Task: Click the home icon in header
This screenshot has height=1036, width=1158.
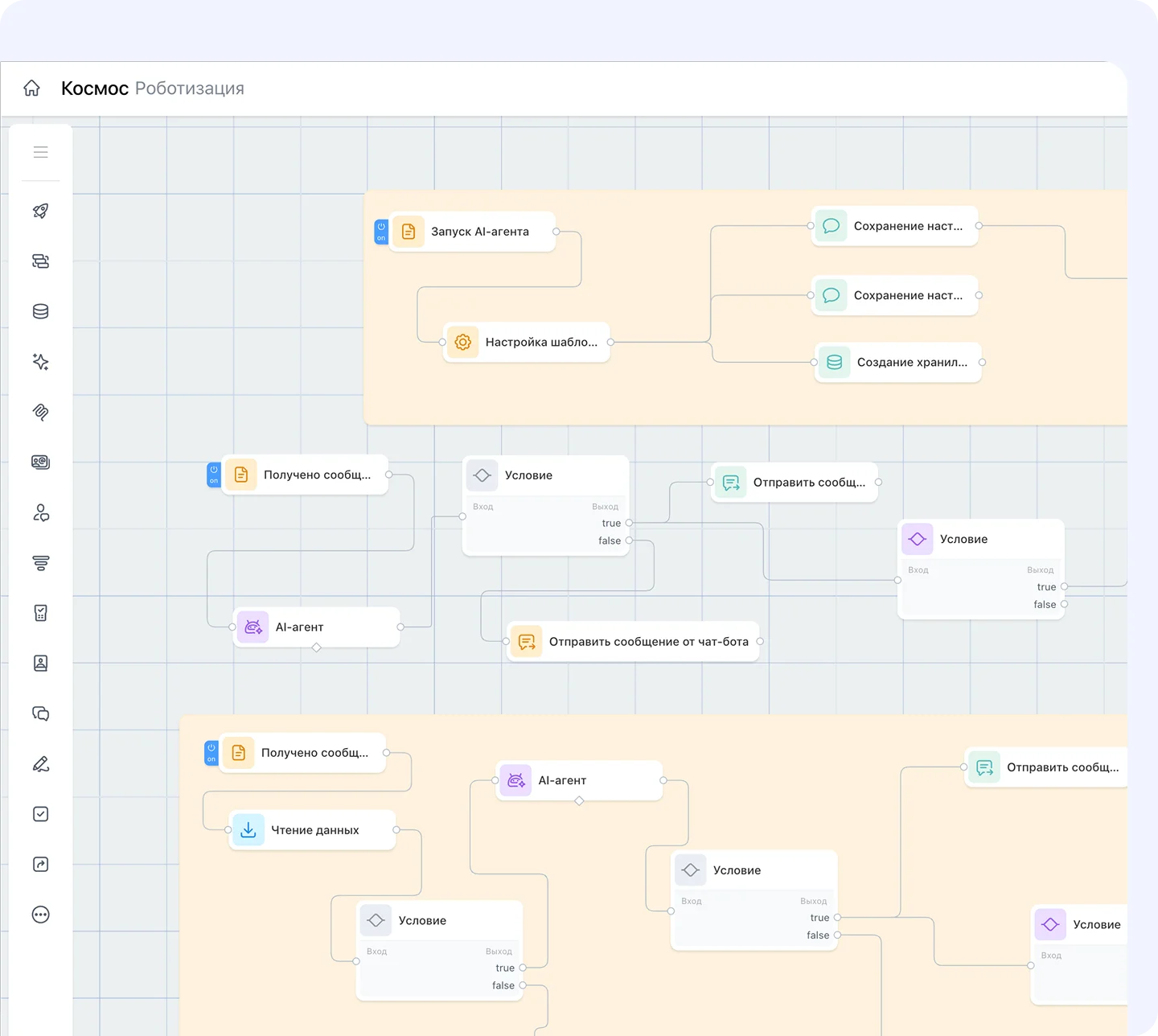Action: coord(31,88)
